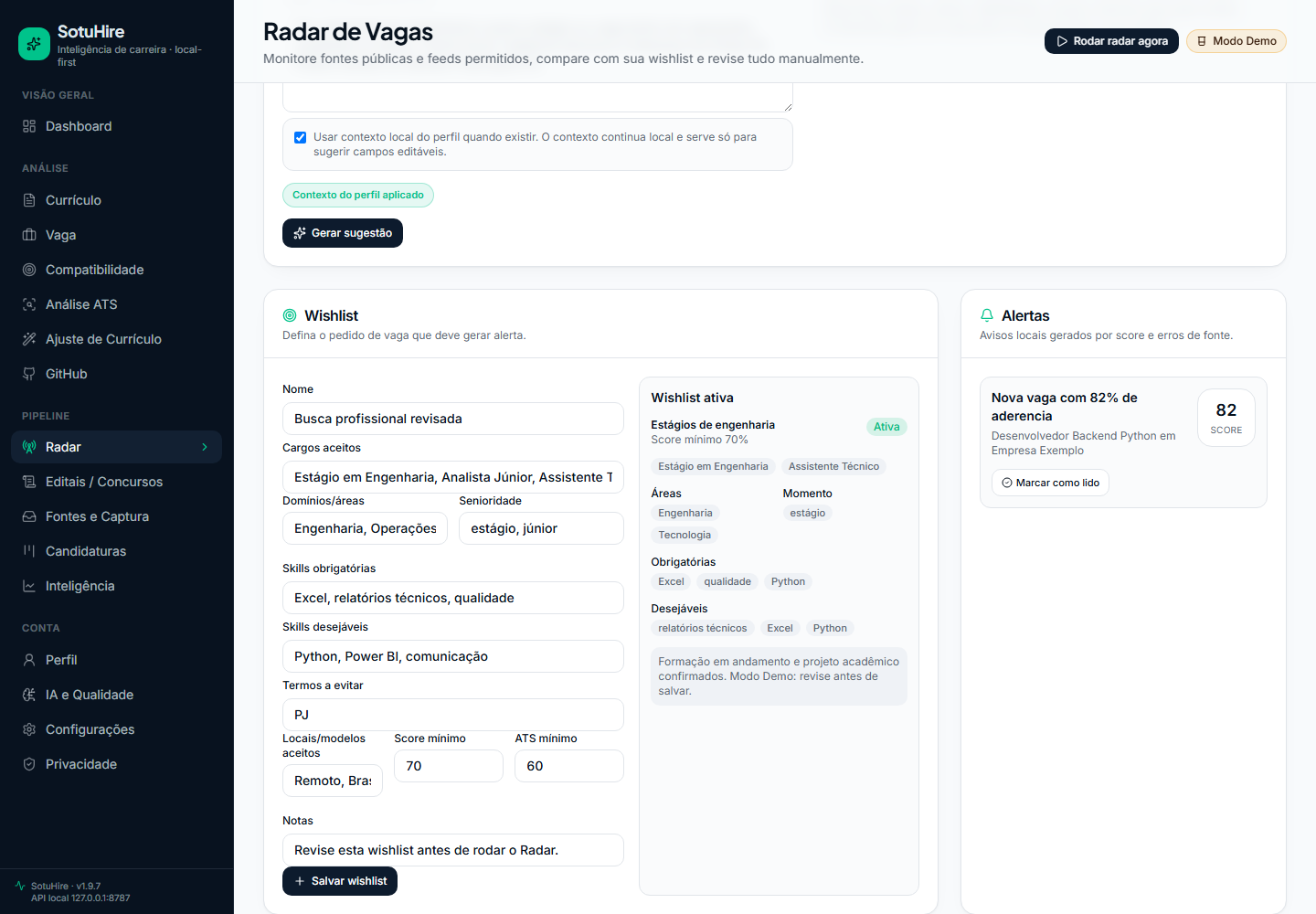This screenshot has width=1316, height=914.
Task: Open the Perfil section
Action: tap(116, 660)
